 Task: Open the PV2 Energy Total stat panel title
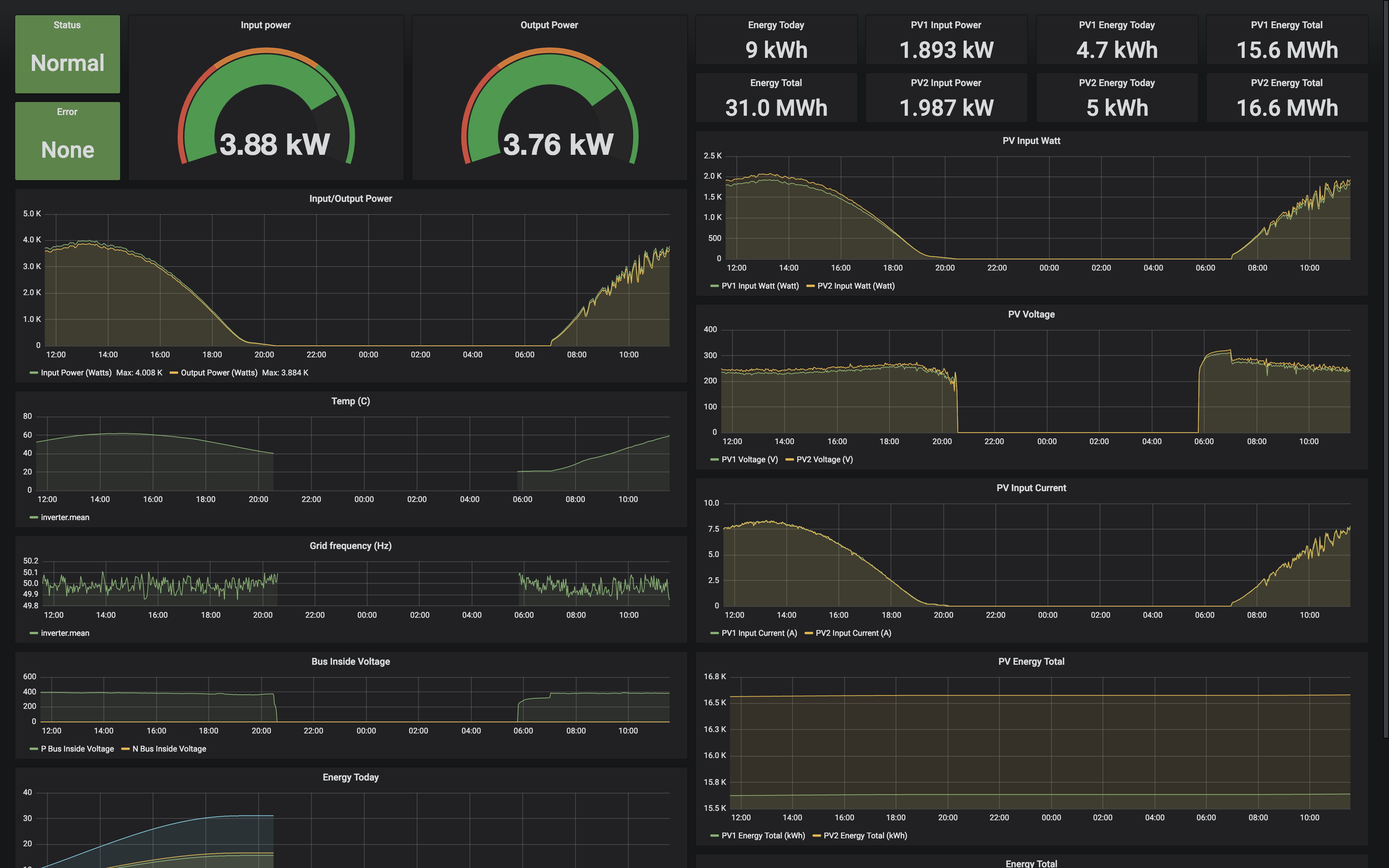[1287, 83]
